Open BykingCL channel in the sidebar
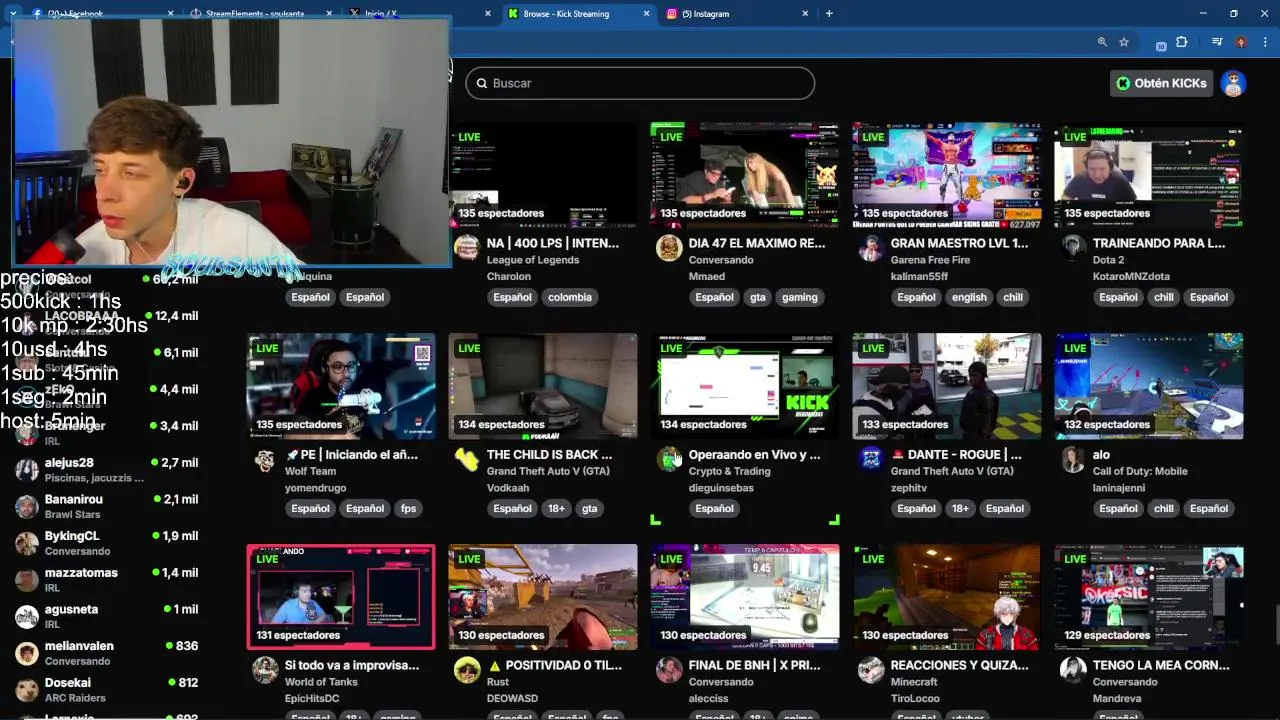This screenshot has height=720, width=1280. pos(107,543)
